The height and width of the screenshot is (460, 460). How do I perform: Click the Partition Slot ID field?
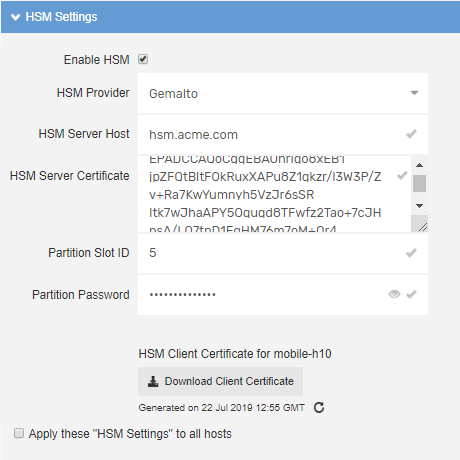pos(283,253)
